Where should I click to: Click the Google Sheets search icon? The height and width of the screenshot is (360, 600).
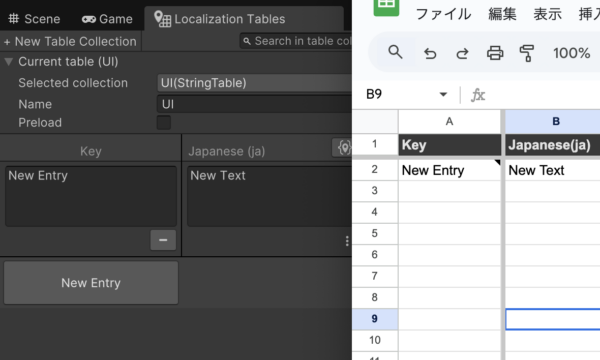click(x=395, y=52)
